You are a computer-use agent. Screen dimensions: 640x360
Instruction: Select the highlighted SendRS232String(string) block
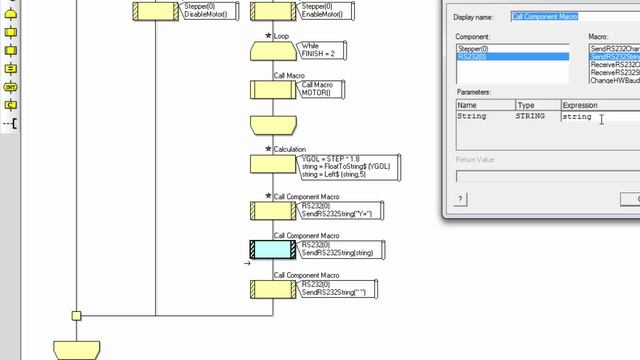[273, 249]
